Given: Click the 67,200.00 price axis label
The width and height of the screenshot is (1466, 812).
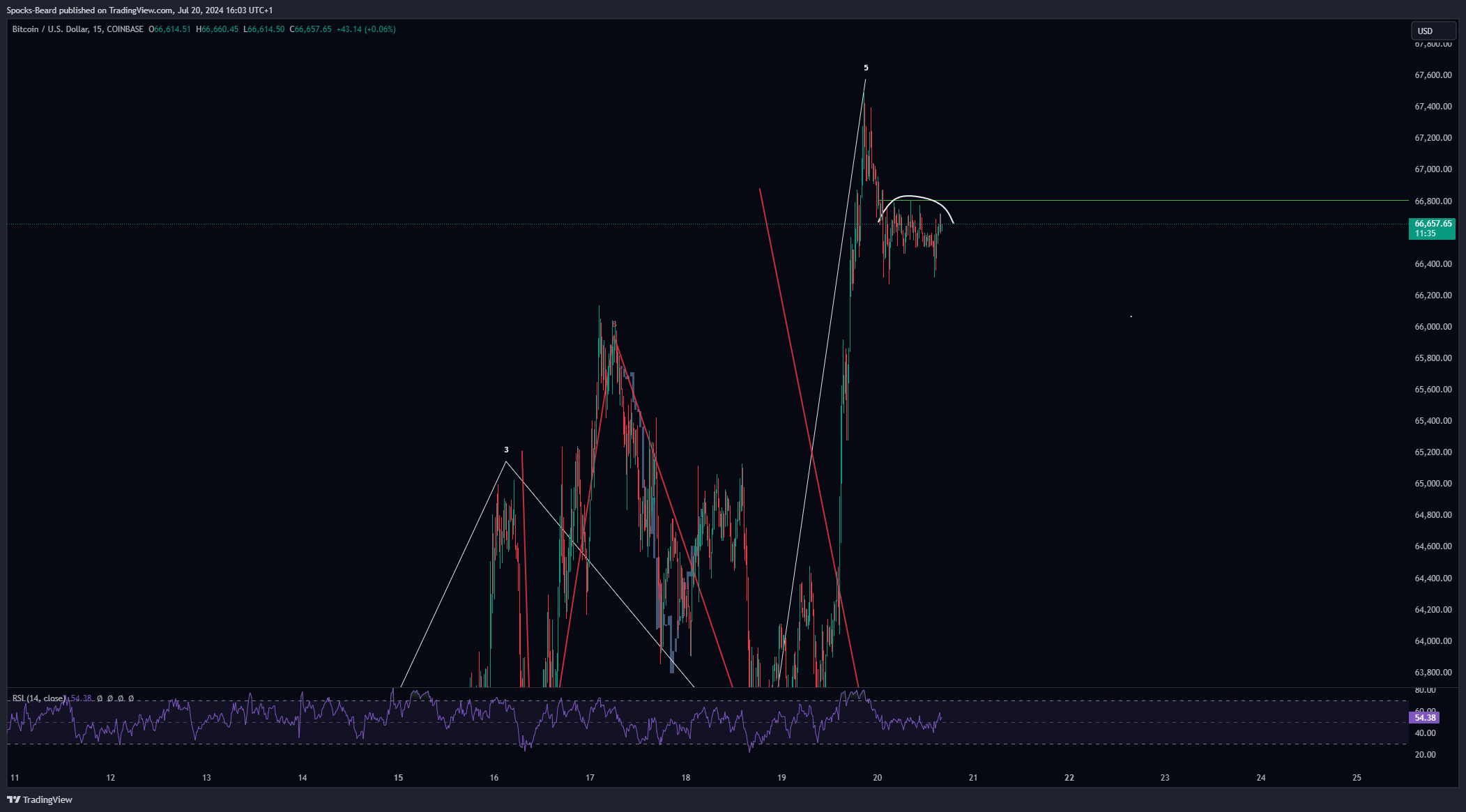Looking at the screenshot, I should [x=1433, y=138].
